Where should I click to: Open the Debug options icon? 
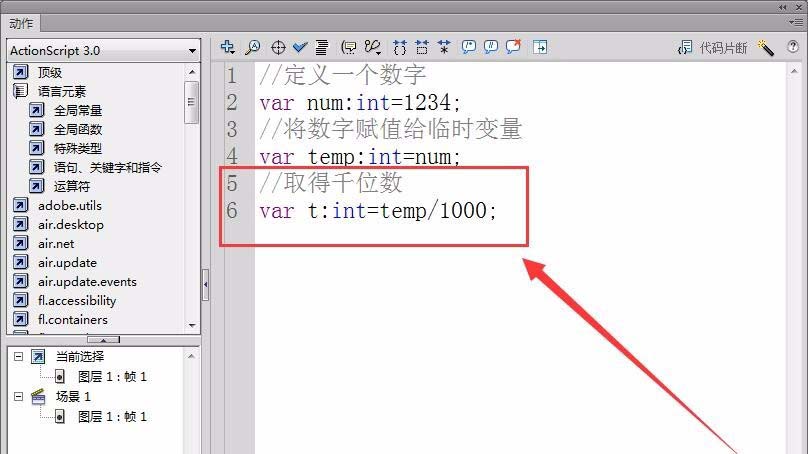tap(373, 47)
